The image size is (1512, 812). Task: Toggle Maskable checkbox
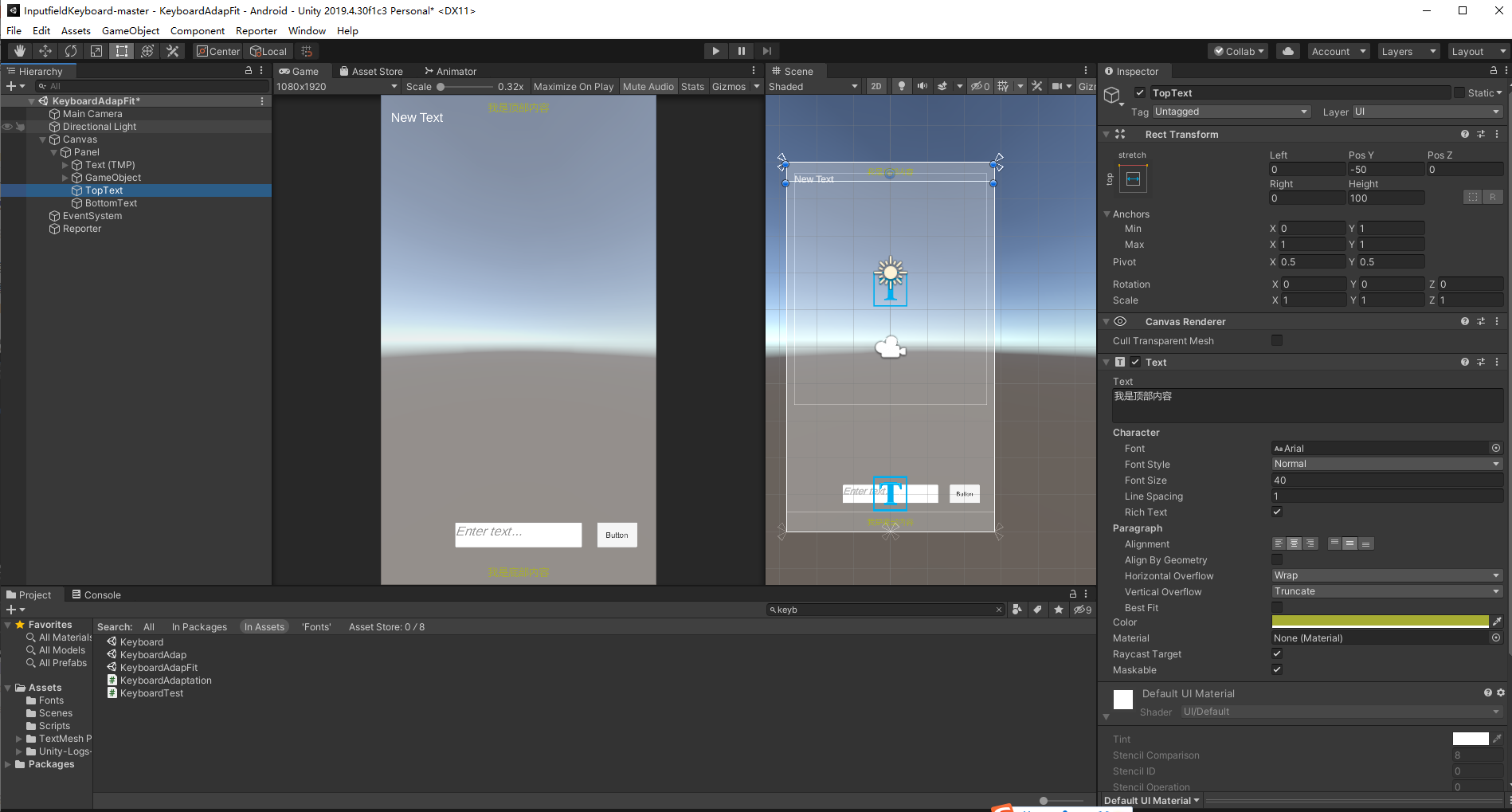coord(1277,669)
